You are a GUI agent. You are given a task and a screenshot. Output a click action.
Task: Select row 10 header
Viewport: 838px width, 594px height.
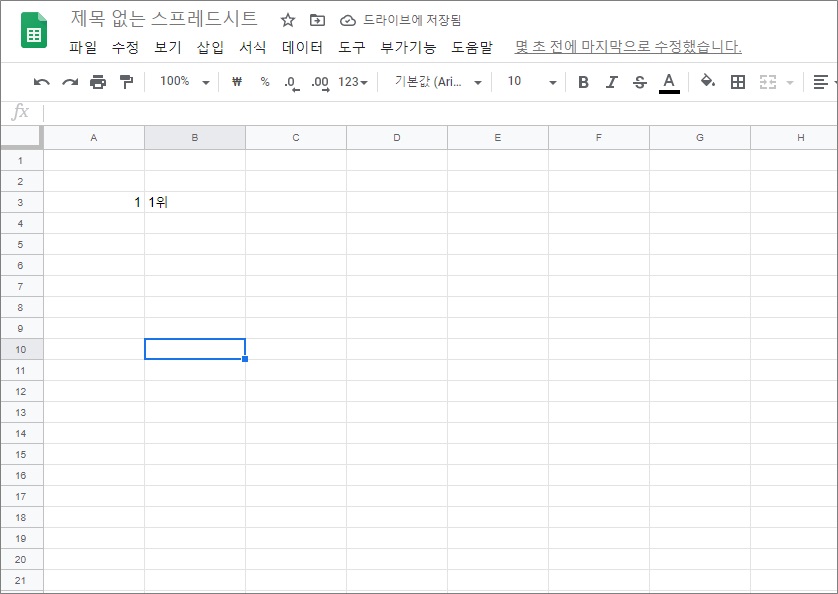(x=21, y=349)
